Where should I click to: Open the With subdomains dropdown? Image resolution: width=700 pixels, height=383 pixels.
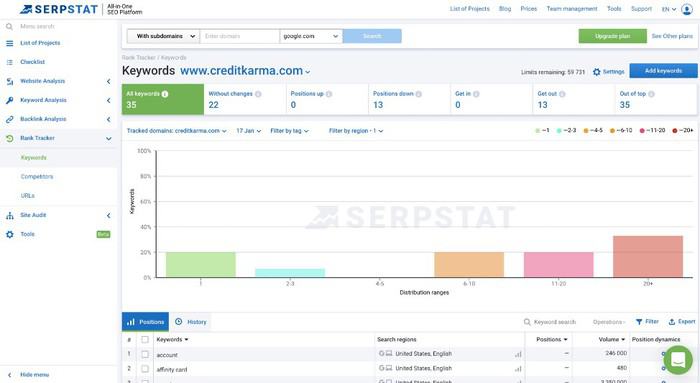pos(163,36)
